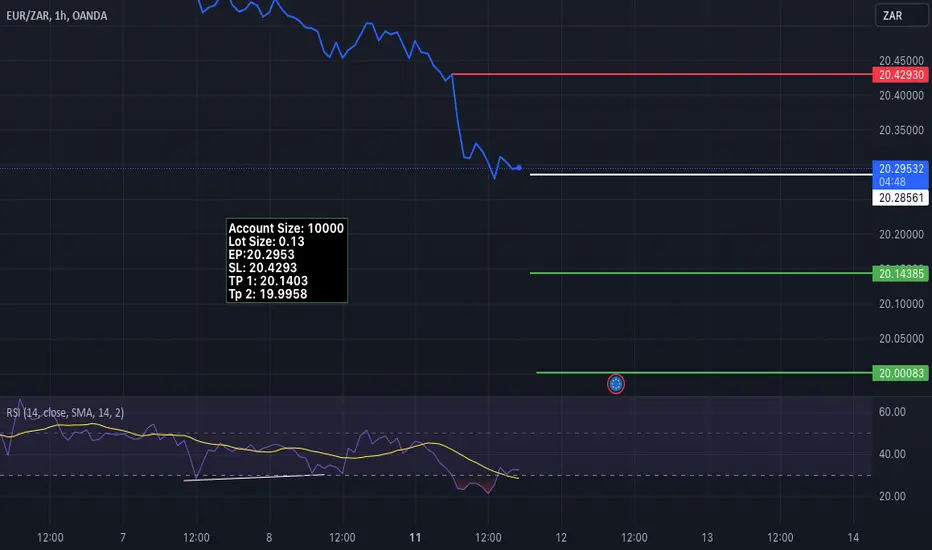Click the date 8 on time axis
932x550 pixels.
[269, 538]
